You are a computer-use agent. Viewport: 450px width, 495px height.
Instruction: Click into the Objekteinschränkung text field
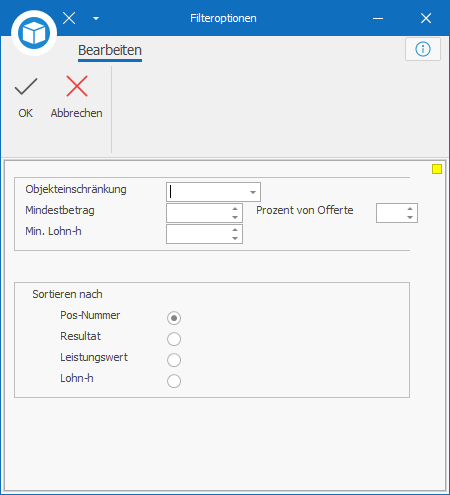click(207, 192)
